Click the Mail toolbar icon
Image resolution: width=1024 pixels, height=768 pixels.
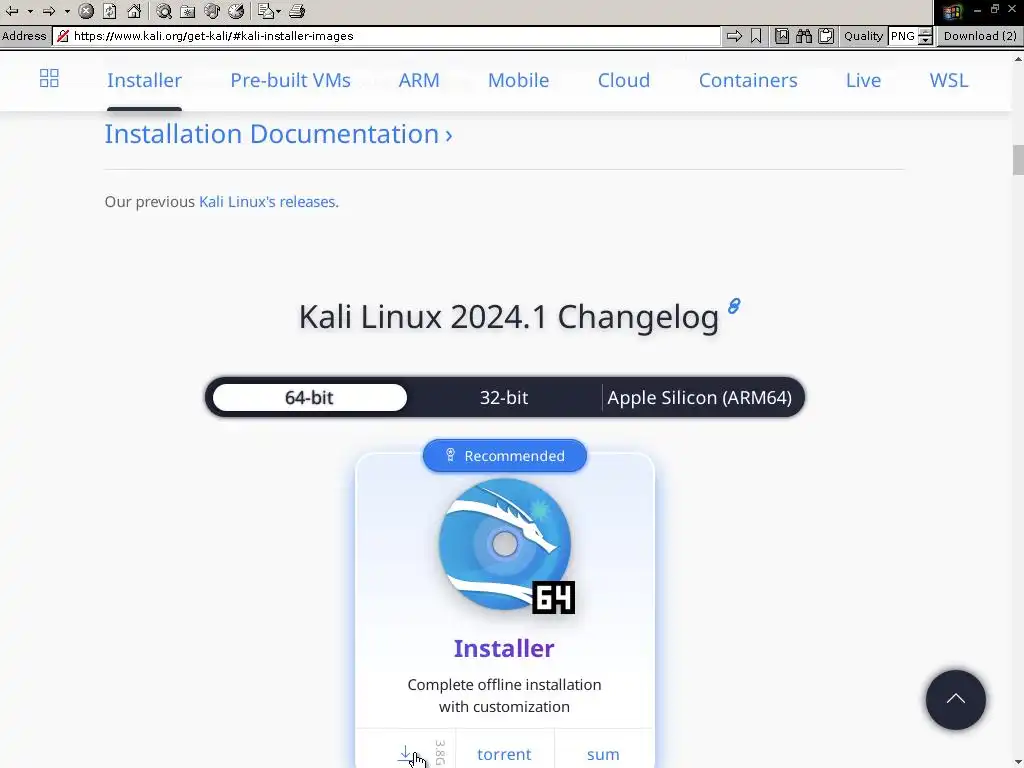[265, 11]
